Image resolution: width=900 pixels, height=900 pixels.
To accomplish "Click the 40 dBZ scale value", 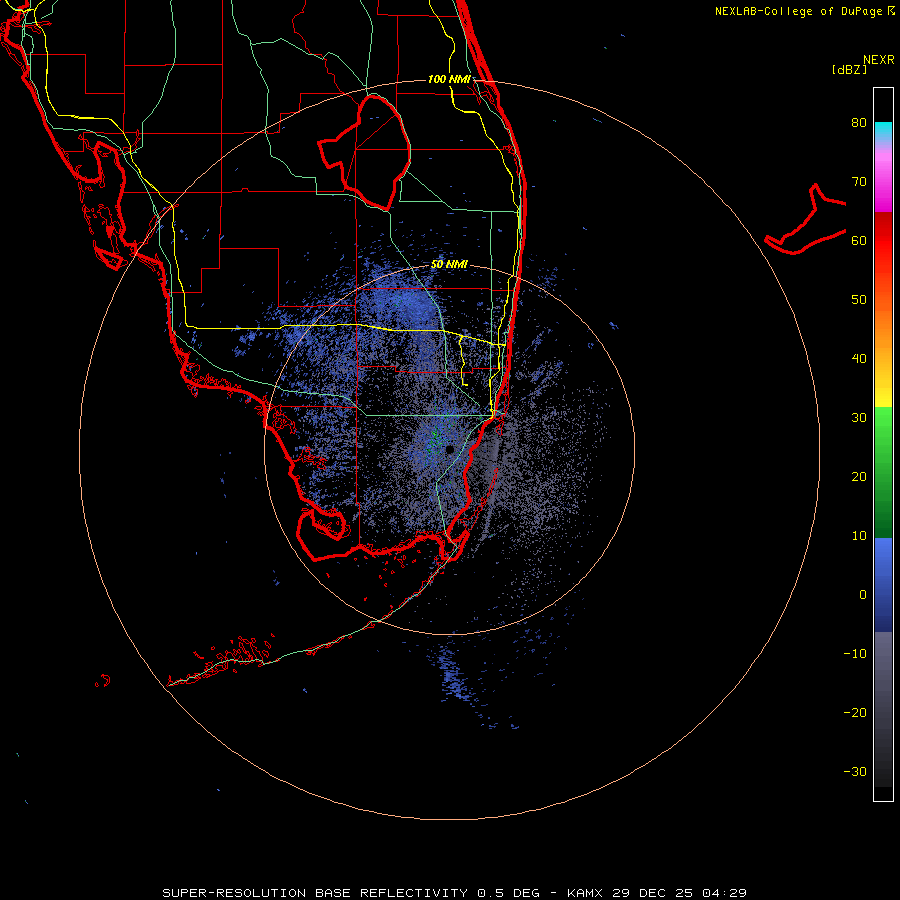I will coord(859,359).
